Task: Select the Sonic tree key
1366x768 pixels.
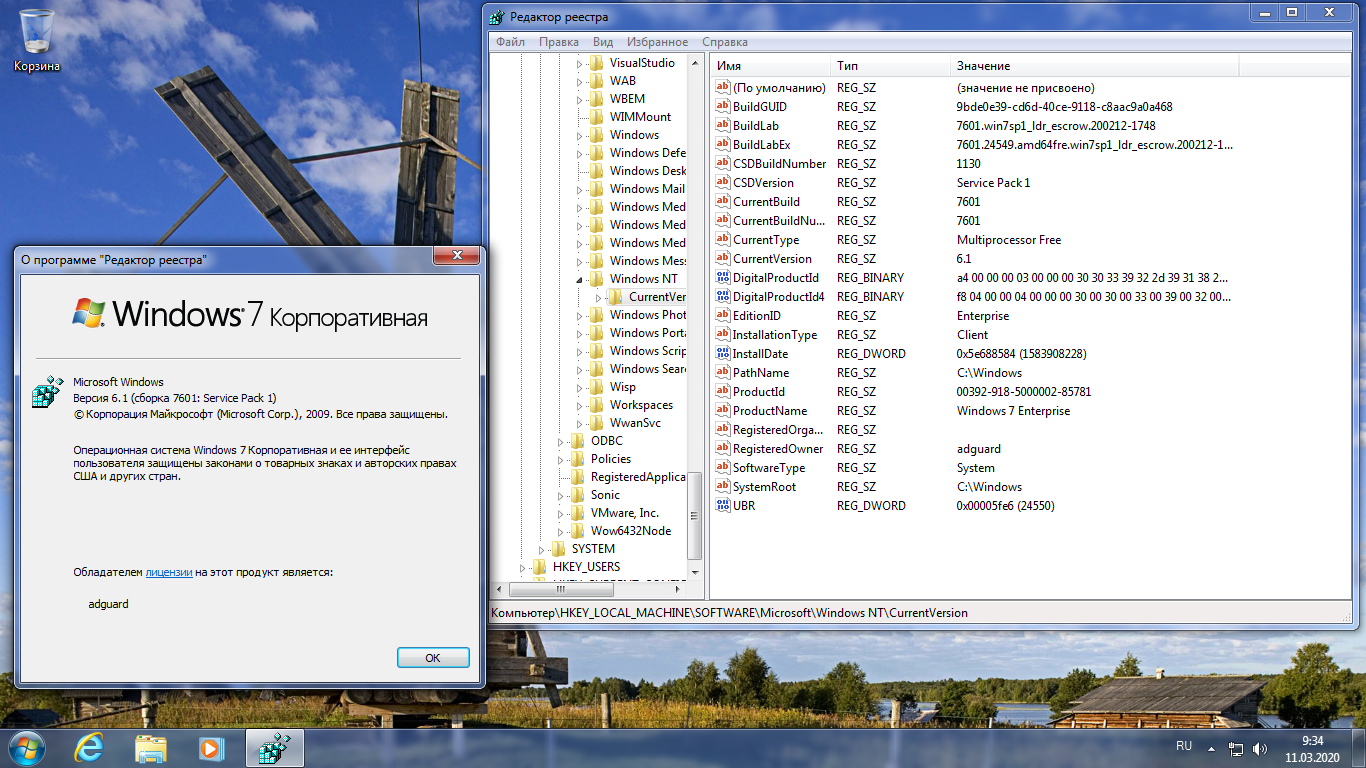Action: click(x=605, y=495)
